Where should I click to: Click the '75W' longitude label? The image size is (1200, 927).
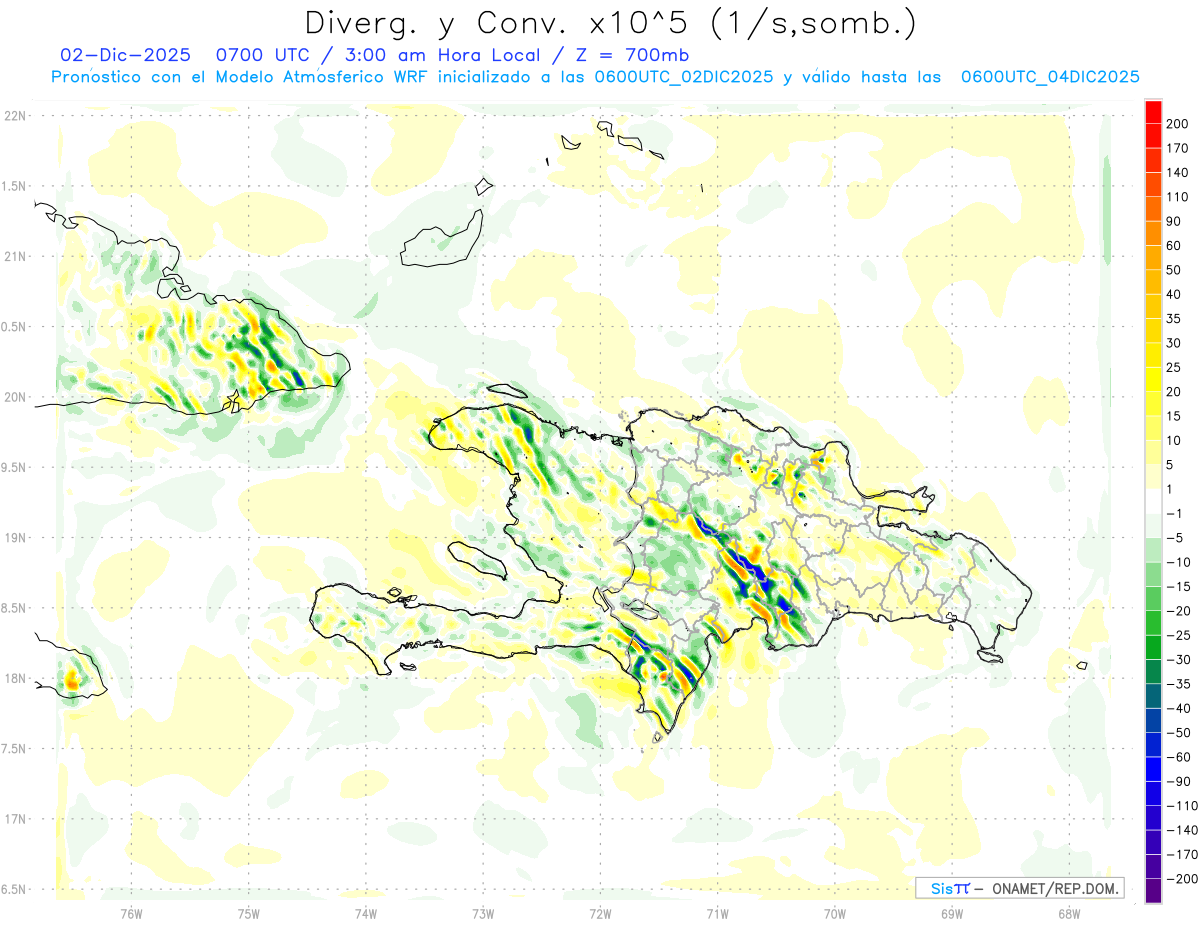249,914
